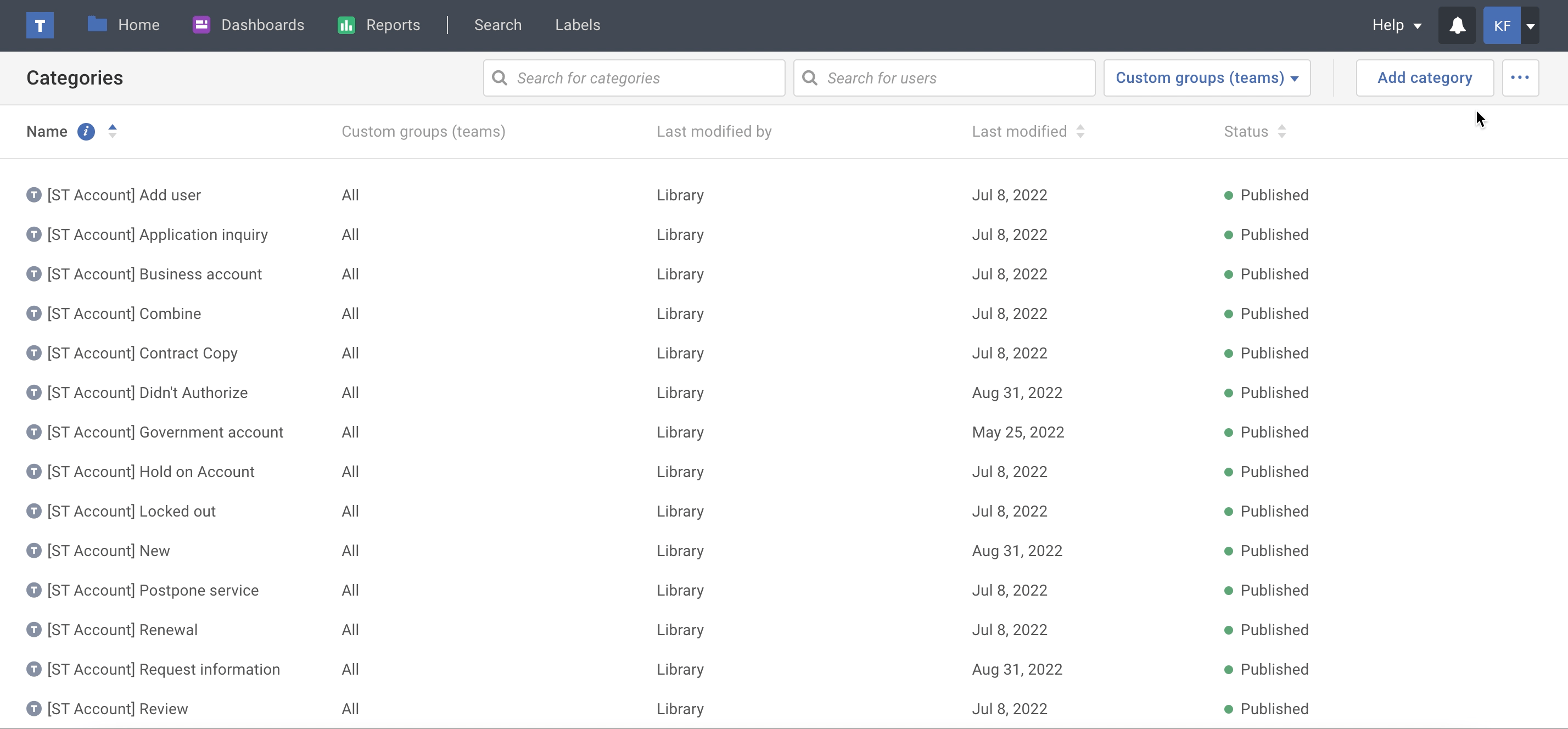The height and width of the screenshot is (729, 1568).
Task: Click the purple Dashboards icon
Action: [x=201, y=25]
